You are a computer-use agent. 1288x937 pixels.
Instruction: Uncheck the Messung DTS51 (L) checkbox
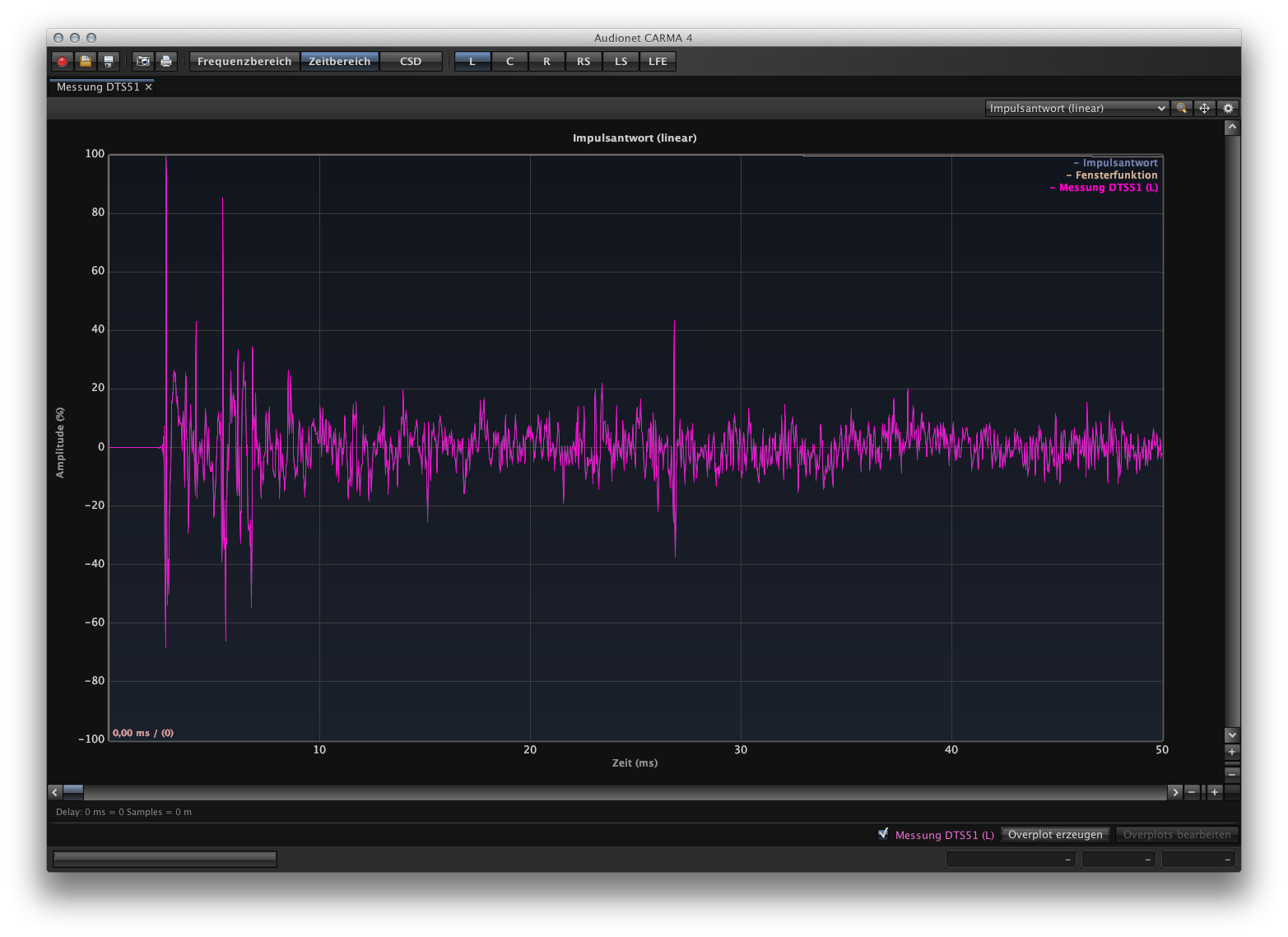[x=883, y=834]
